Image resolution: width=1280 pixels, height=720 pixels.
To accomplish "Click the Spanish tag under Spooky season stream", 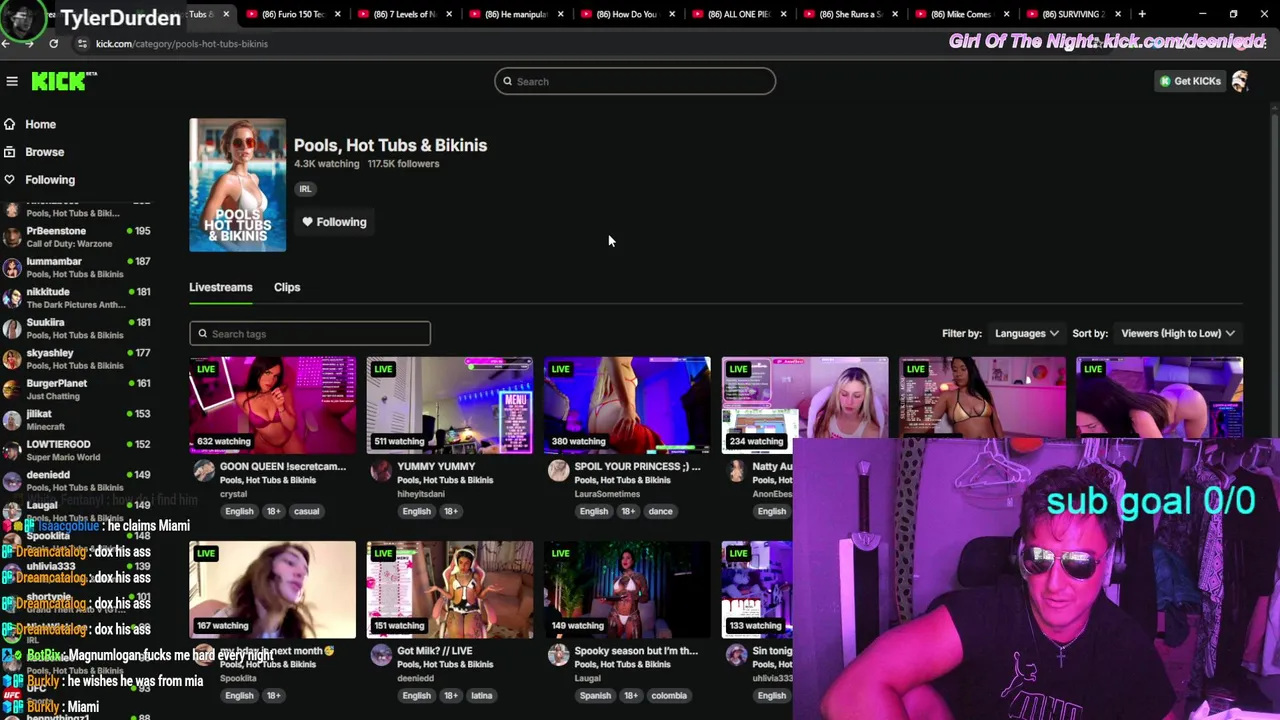I will pos(595,695).
